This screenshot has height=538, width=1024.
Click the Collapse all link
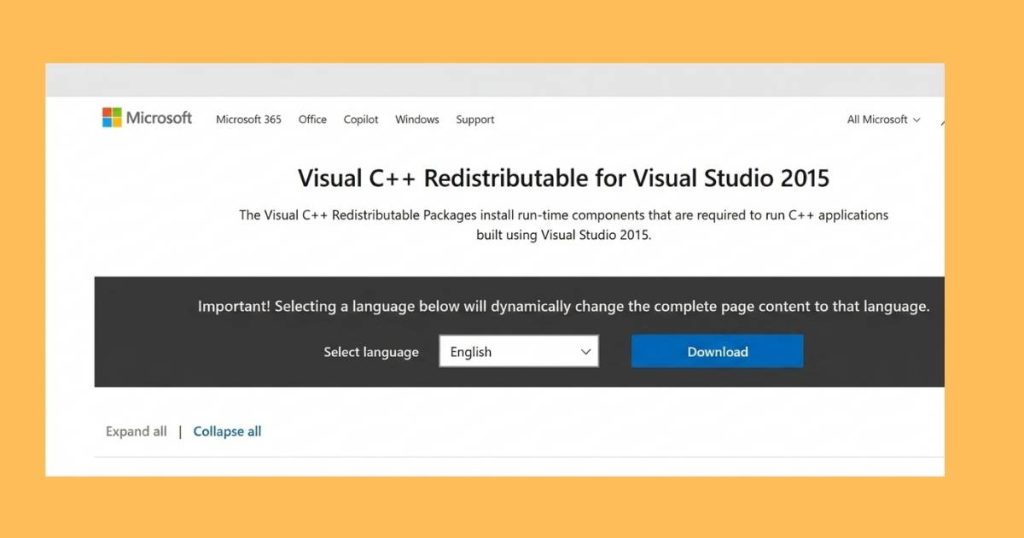pyautogui.click(x=227, y=432)
